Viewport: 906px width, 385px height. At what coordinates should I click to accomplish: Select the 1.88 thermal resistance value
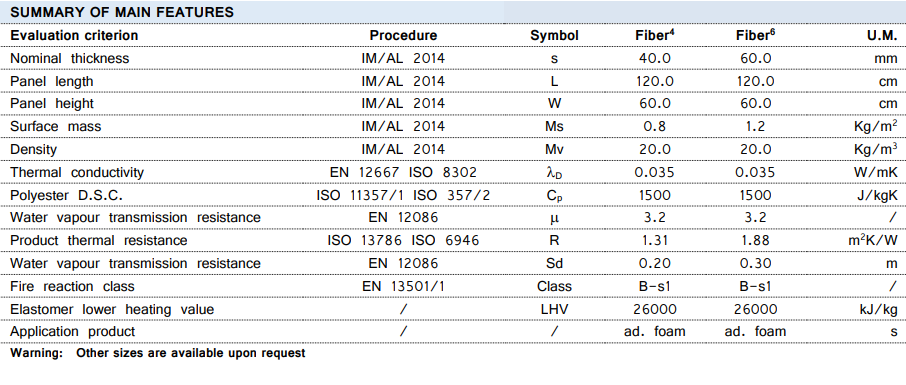click(x=755, y=240)
